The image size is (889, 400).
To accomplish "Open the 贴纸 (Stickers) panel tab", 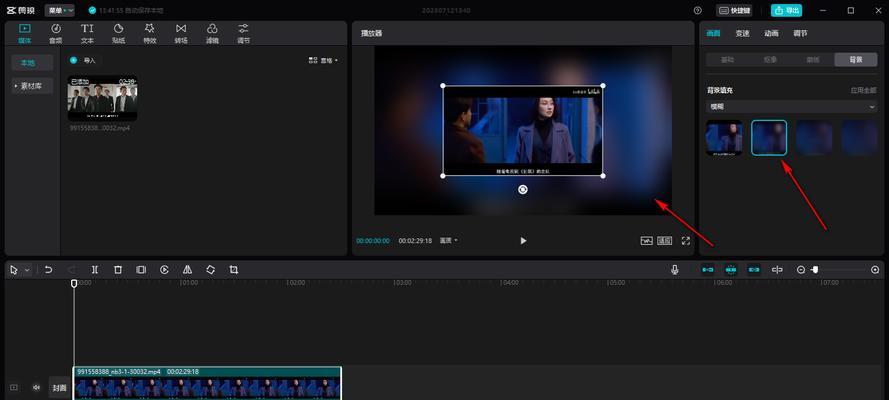I will pos(118,33).
